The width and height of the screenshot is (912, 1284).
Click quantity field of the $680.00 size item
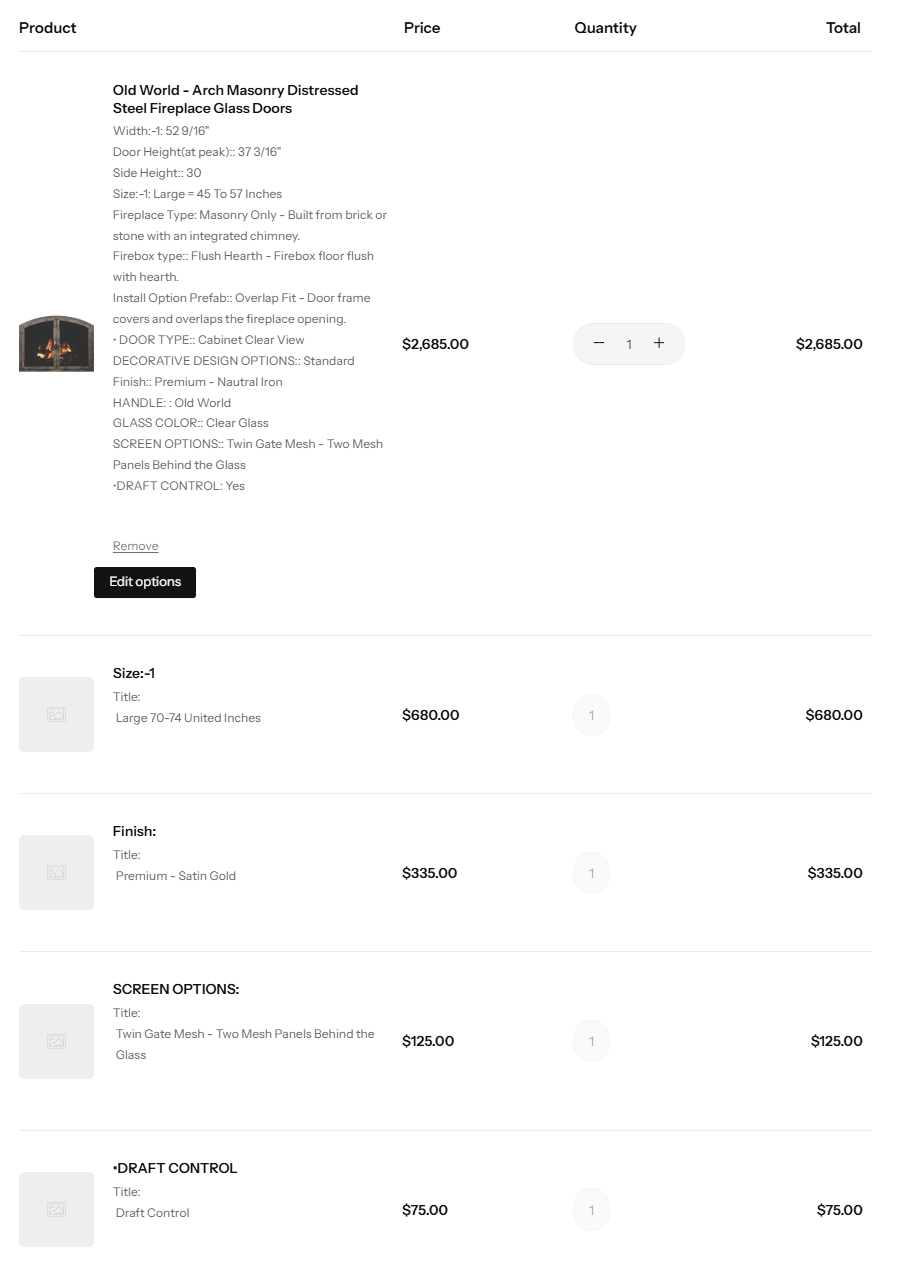click(x=591, y=715)
